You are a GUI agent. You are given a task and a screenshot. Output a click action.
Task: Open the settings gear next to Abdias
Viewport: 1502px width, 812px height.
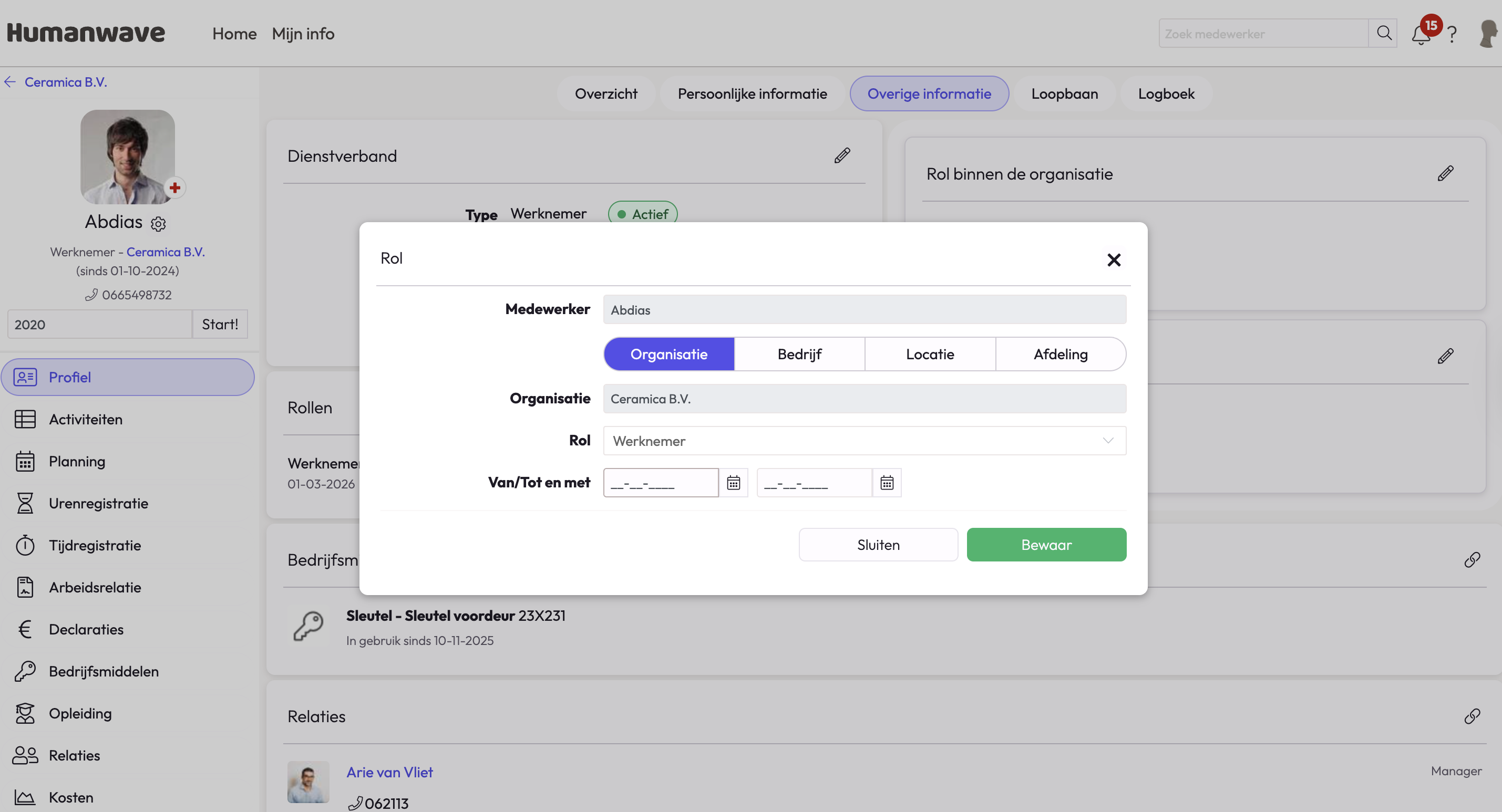(x=159, y=224)
